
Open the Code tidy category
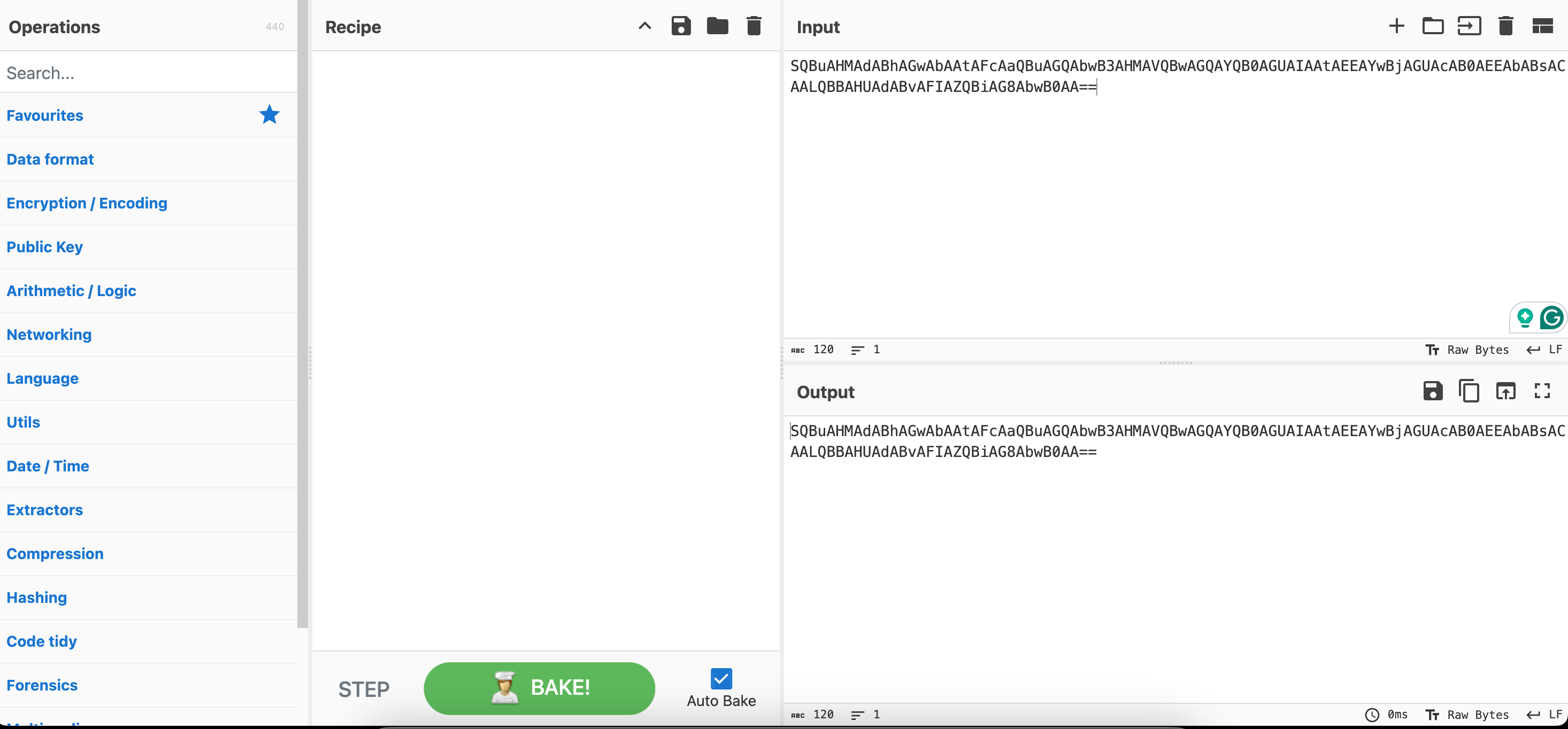[x=149, y=641]
